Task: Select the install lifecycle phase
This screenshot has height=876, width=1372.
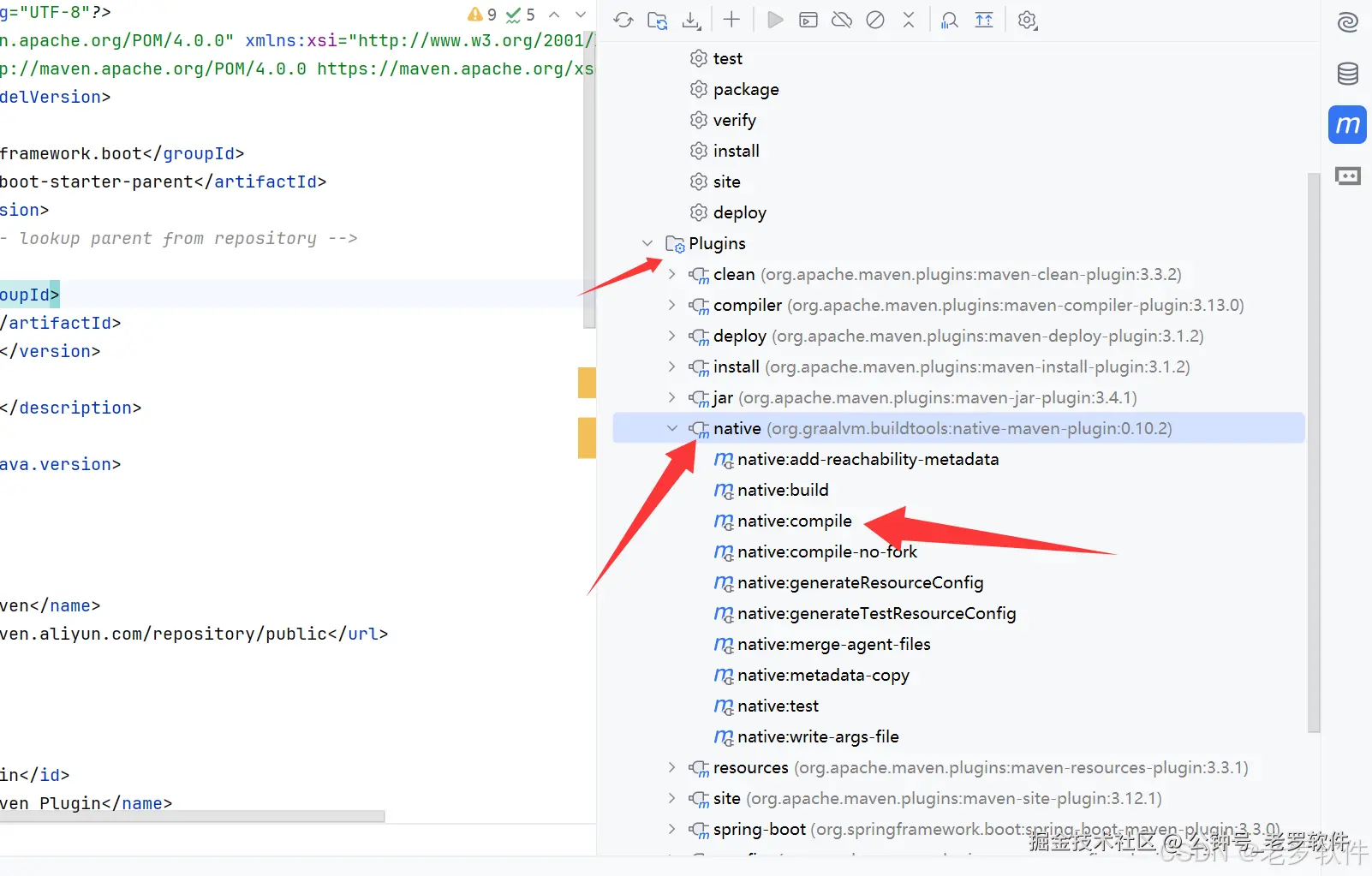Action: tap(725, 151)
